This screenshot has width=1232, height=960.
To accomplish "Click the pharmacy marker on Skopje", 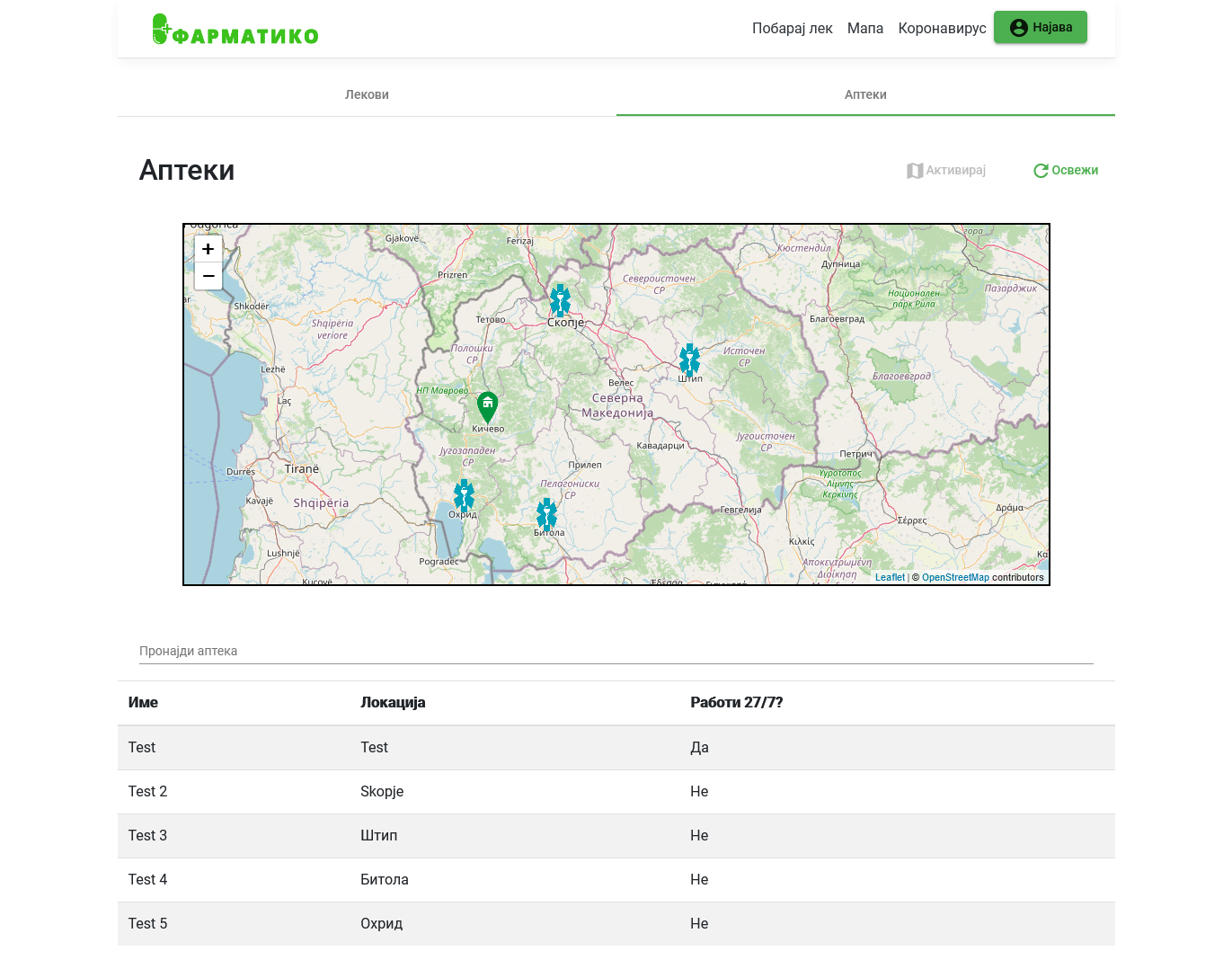I will pyautogui.click(x=560, y=300).
